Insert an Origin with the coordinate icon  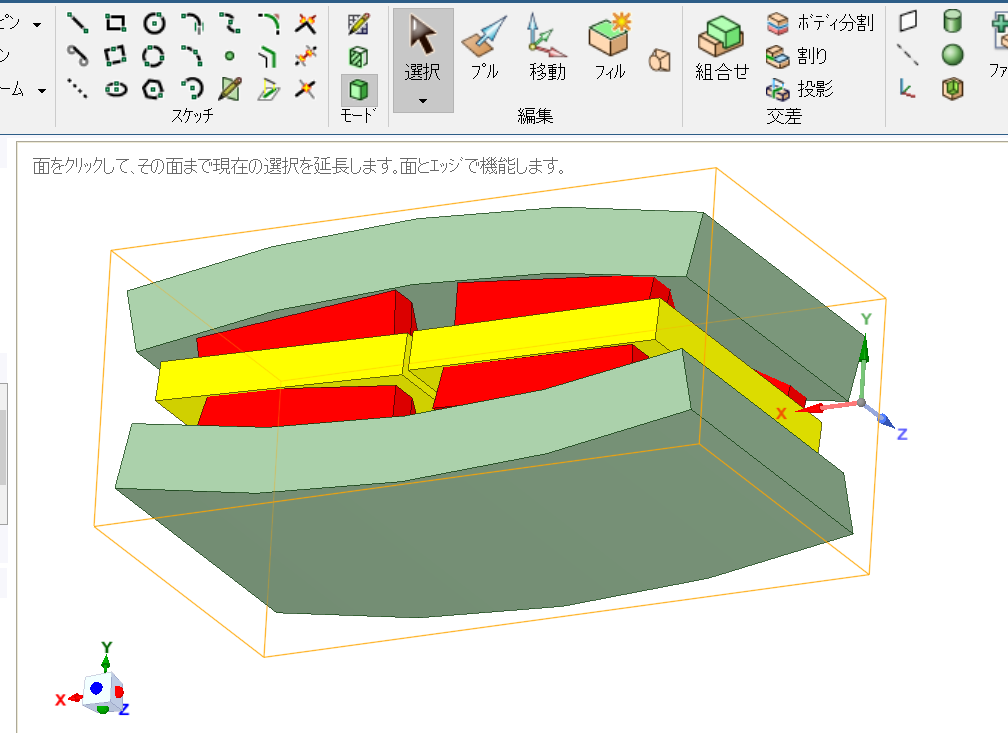click(x=908, y=88)
